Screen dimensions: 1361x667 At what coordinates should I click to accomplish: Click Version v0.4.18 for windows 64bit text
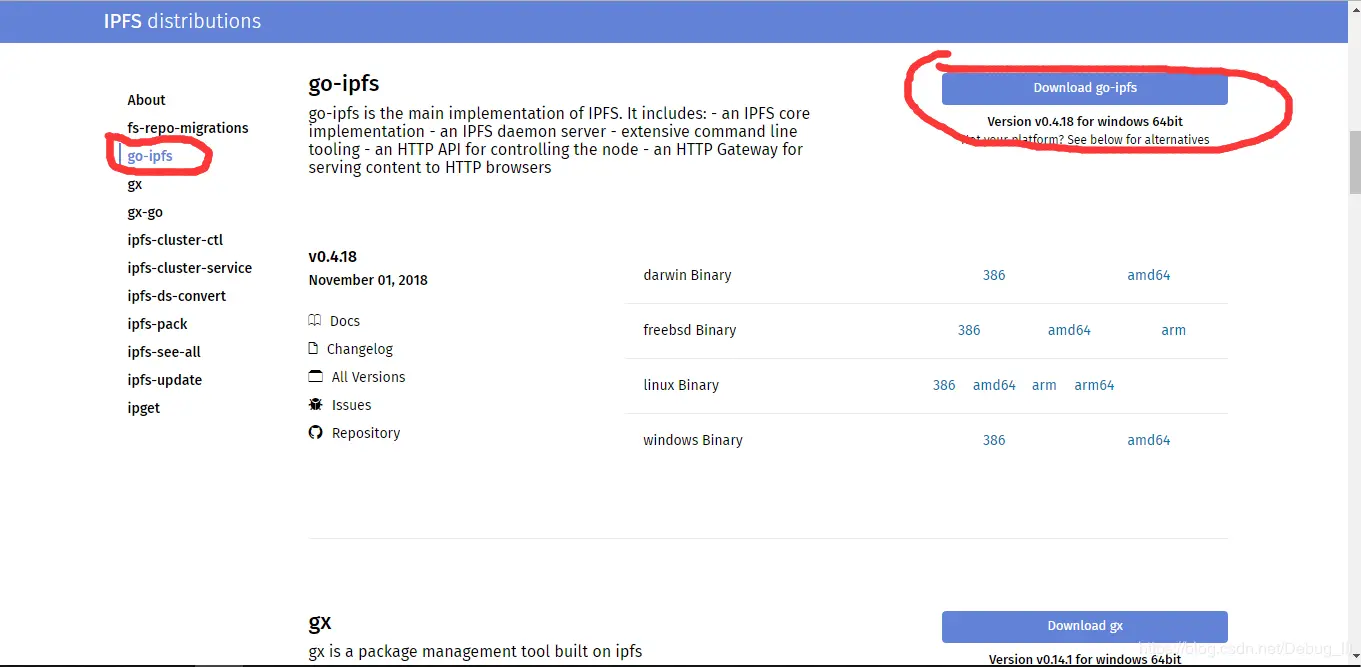(1085, 122)
